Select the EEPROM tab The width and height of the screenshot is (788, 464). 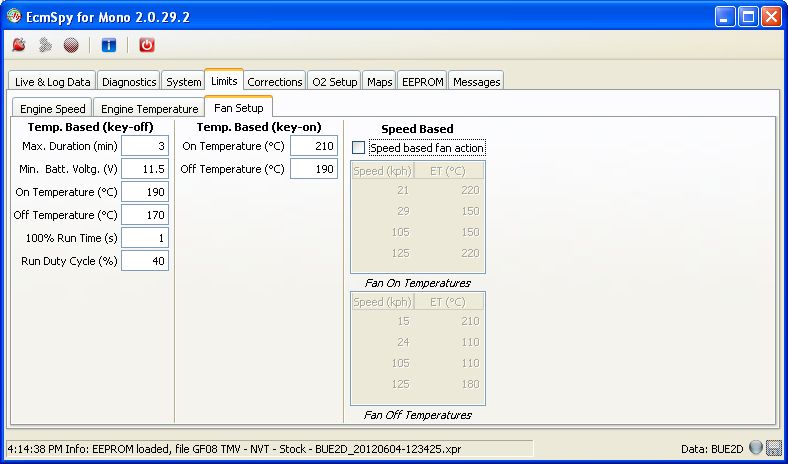[x=422, y=81]
